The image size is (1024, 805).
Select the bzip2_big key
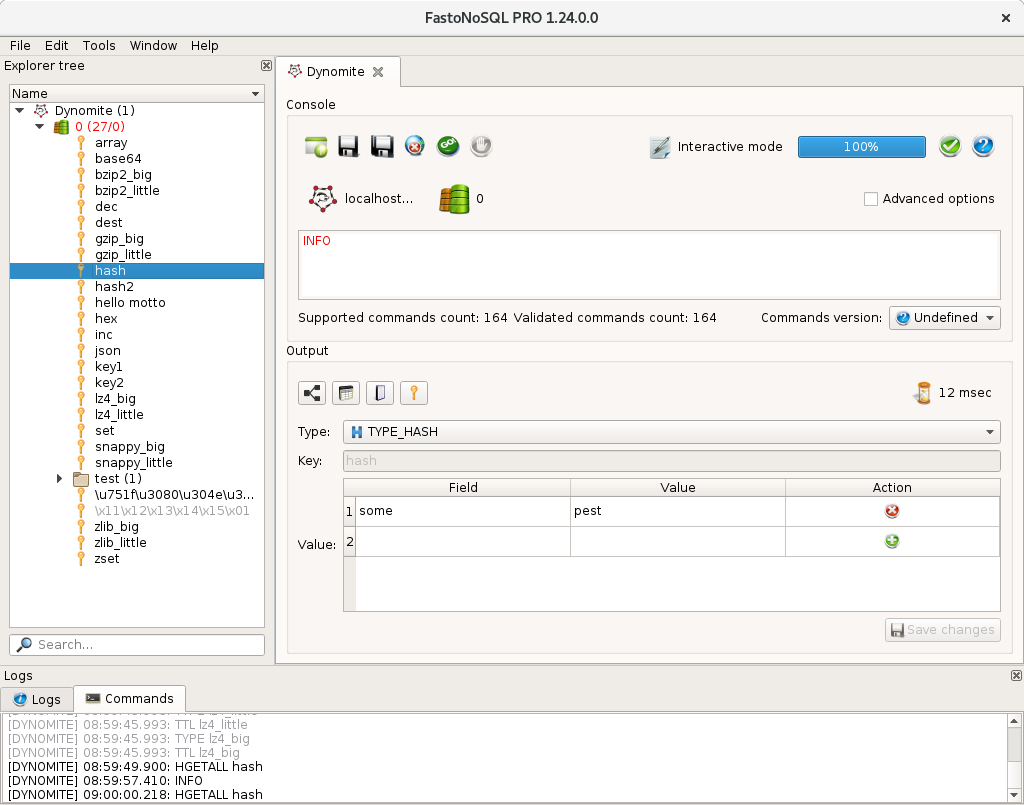coord(123,175)
